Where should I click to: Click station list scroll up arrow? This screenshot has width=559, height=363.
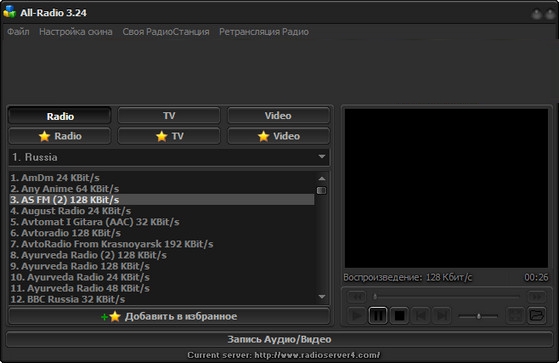(322, 178)
